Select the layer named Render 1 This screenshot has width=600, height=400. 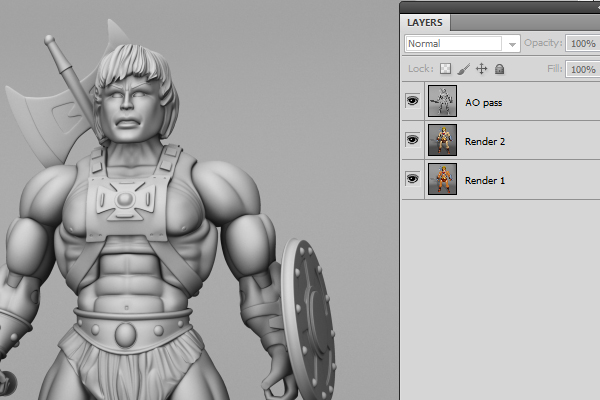tap(485, 179)
